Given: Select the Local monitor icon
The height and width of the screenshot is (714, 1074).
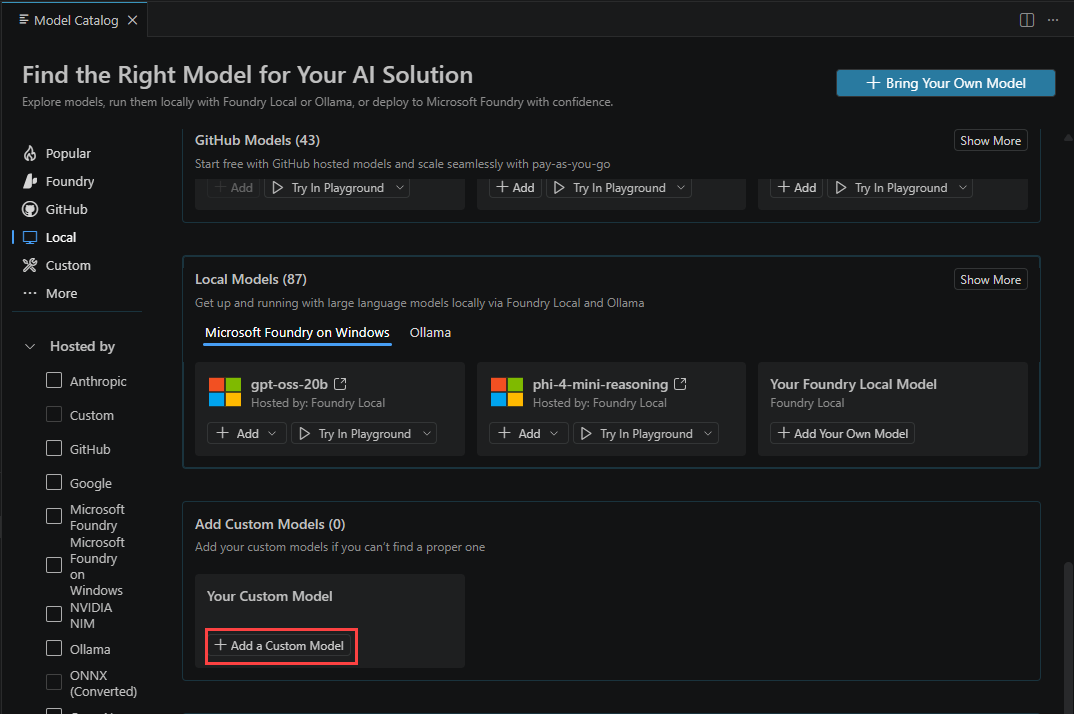Looking at the screenshot, I should pos(29,238).
